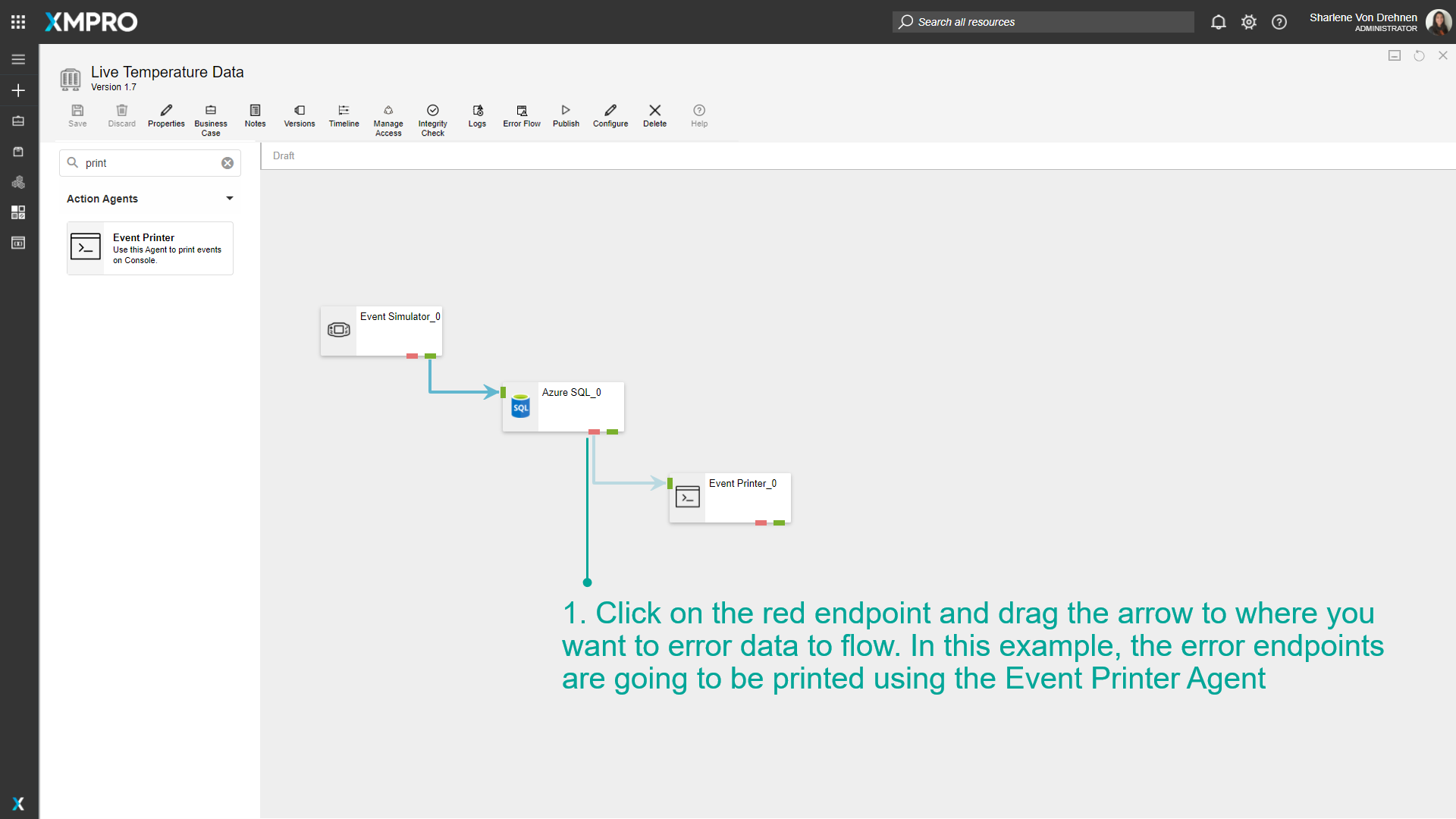The height and width of the screenshot is (819, 1456).
Task: View stream Versions
Action: pos(299,115)
